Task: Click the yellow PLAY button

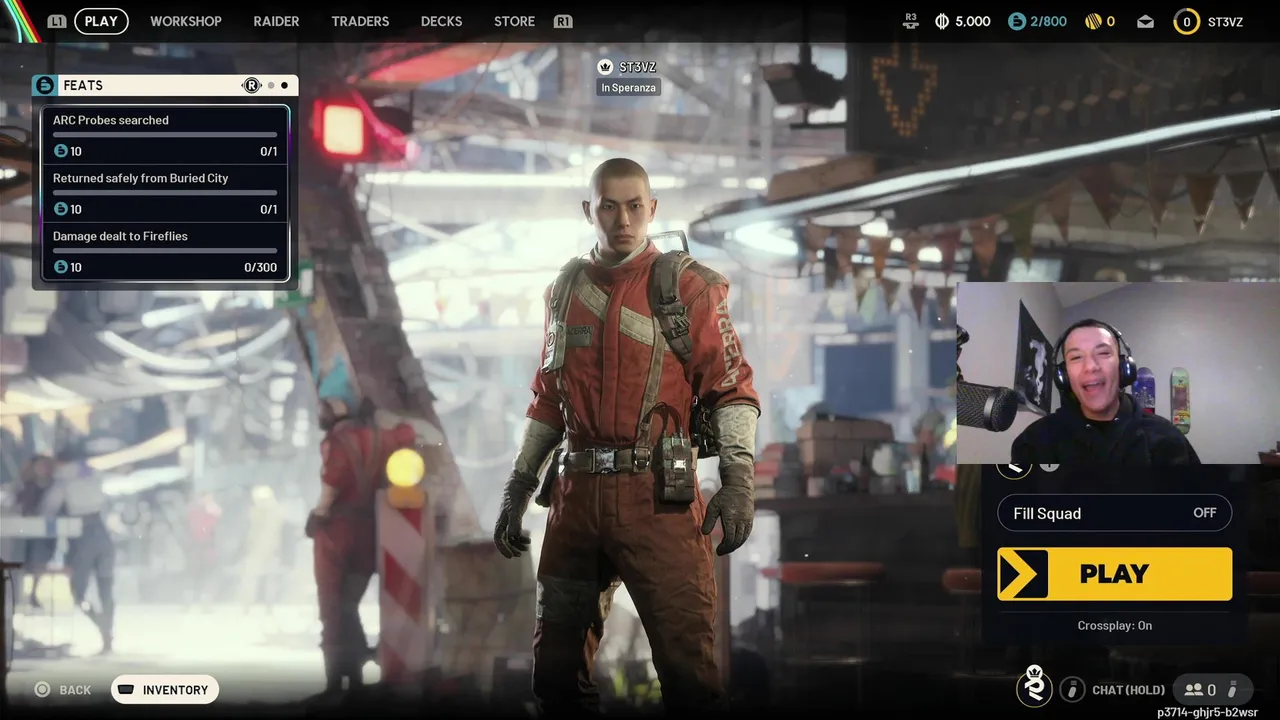Action: 1115,573
